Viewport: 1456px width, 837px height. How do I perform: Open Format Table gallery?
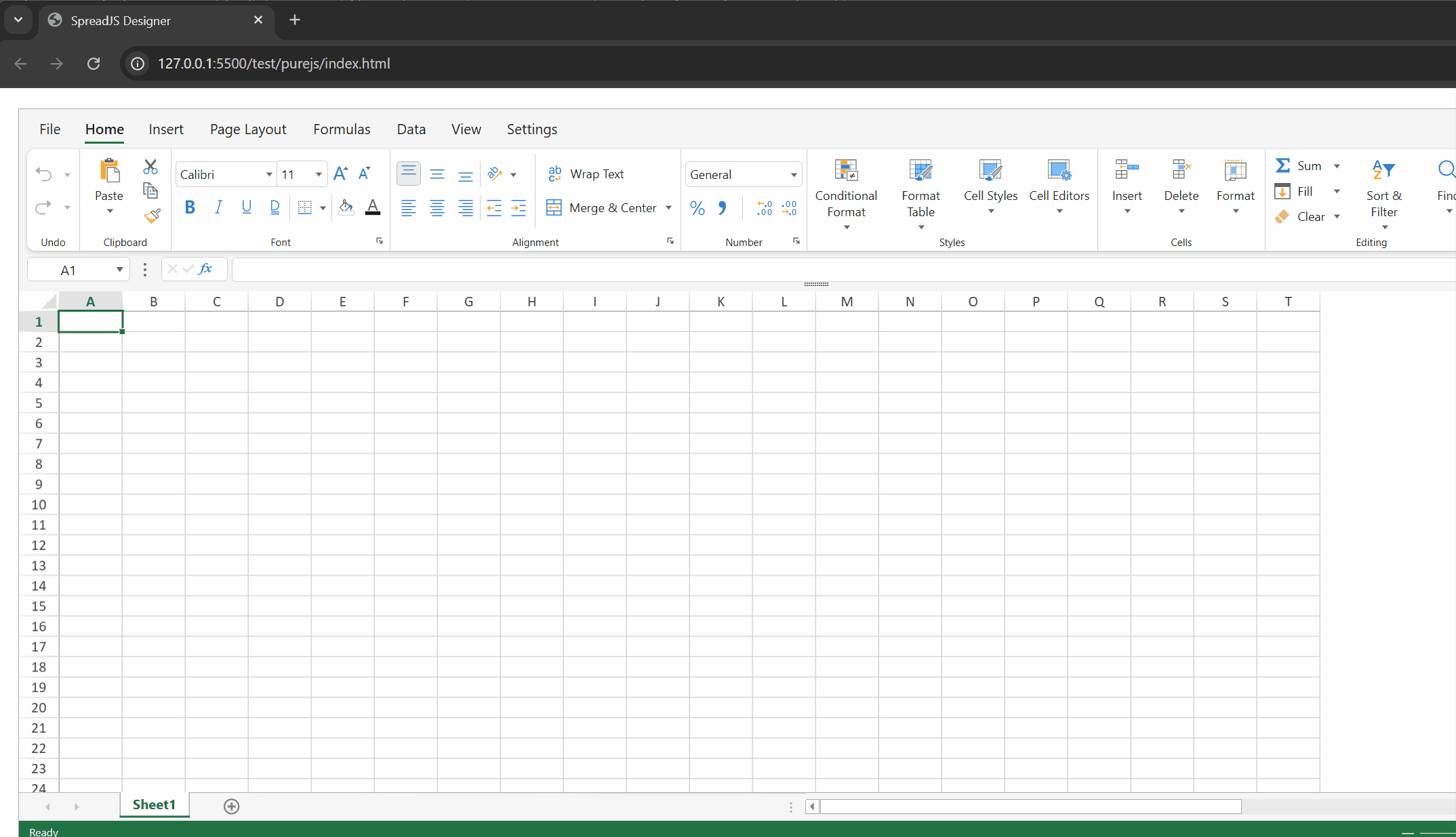[x=921, y=195]
